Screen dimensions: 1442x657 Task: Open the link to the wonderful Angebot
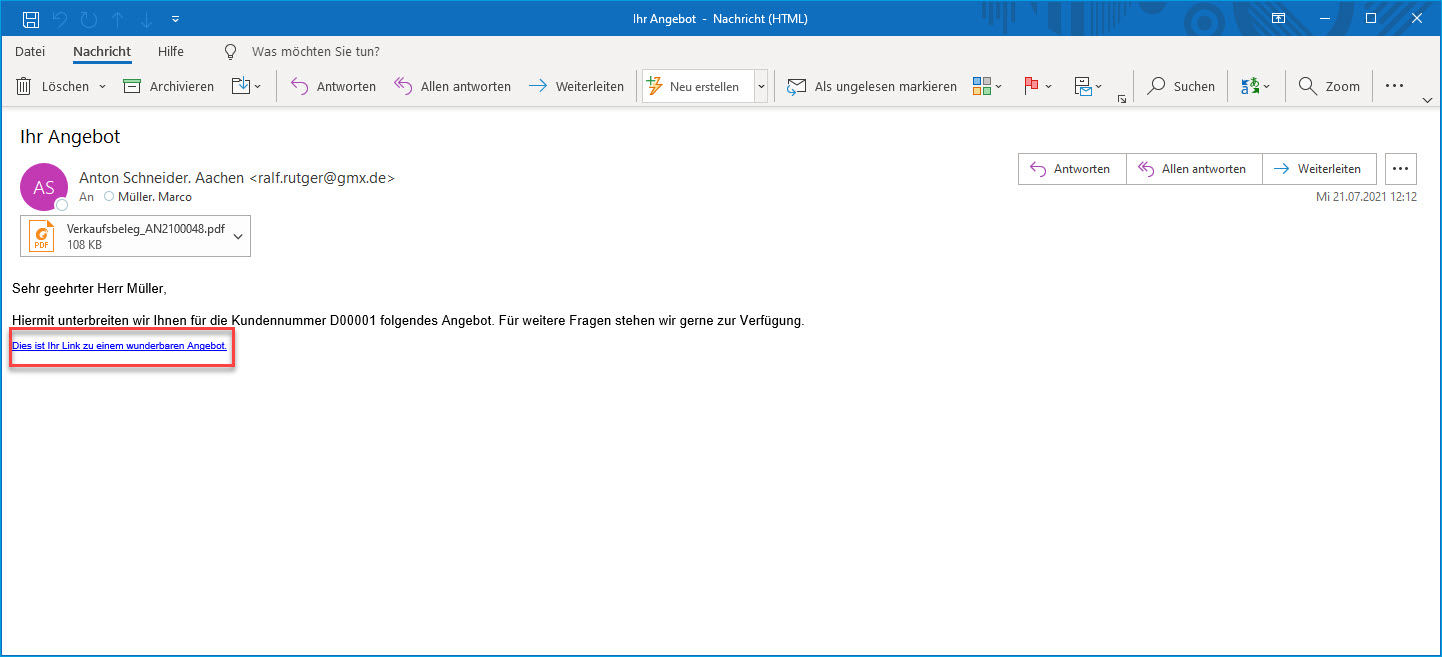(x=119, y=346)
